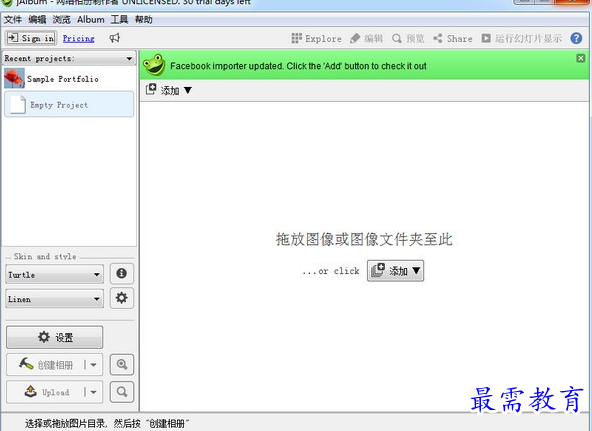Click the magnifier button beside Upload

pos(122,392)
